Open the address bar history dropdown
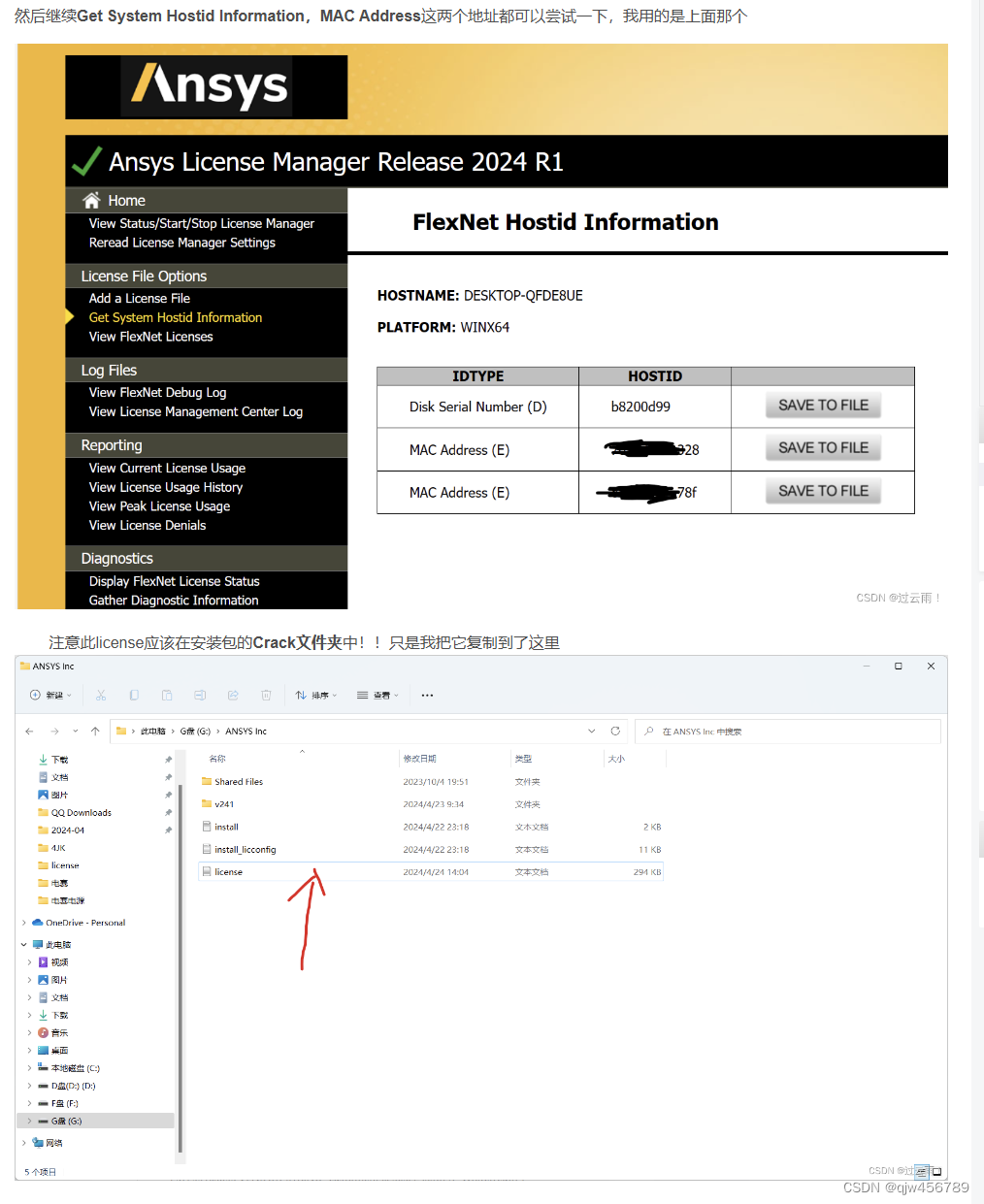This screenshot has height=1204, width=984. [x=592, y=732]
